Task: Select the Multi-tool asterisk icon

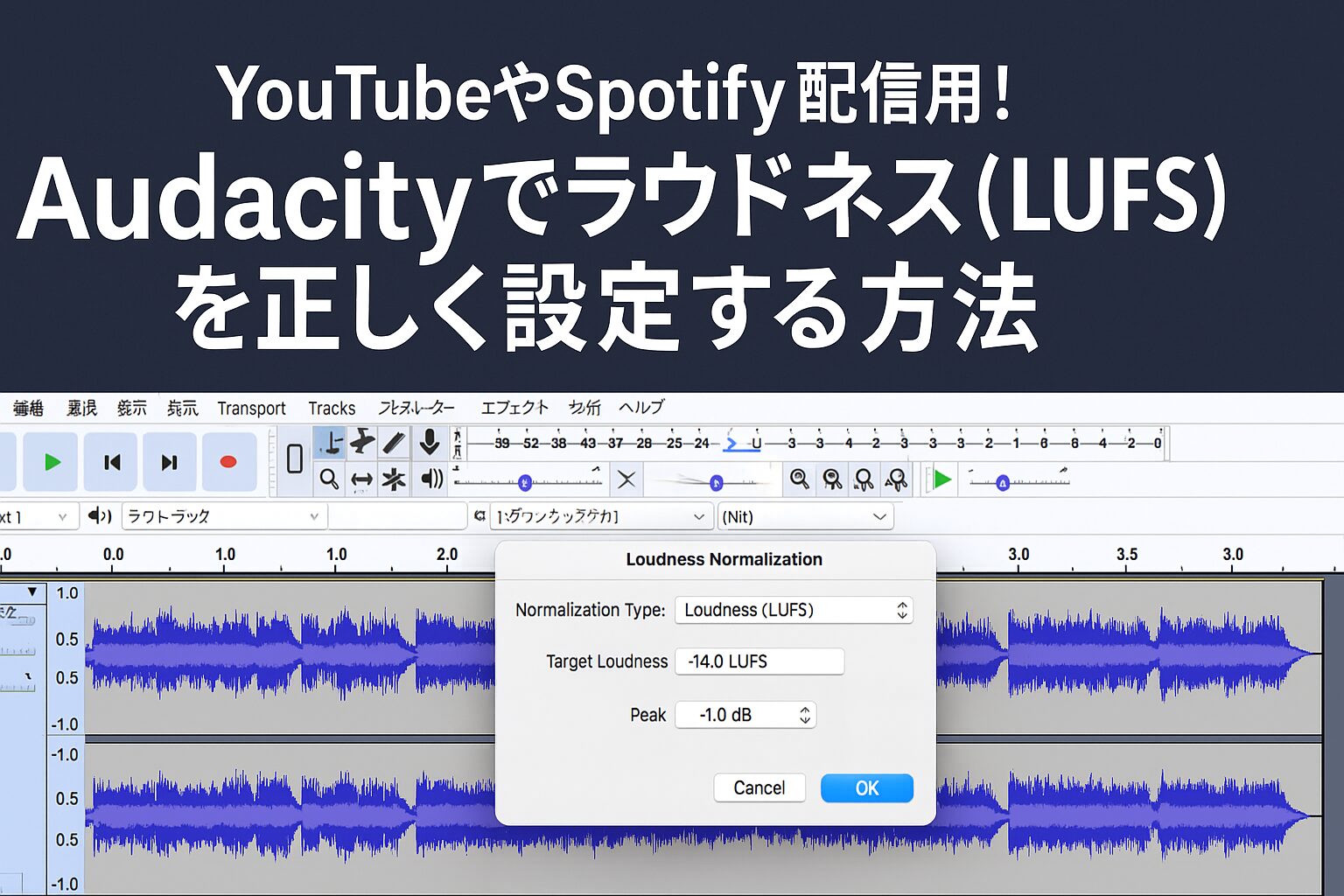Action: (x=395, y=479)
